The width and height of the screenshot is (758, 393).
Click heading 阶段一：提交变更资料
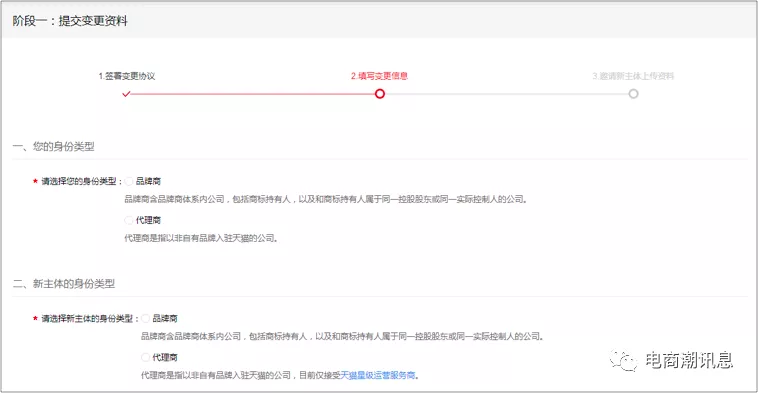70,21
